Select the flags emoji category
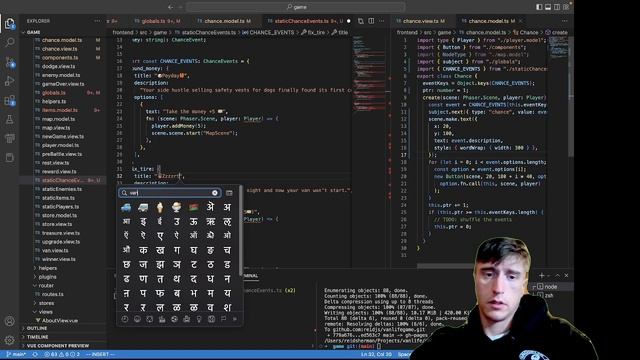Screen dimensions: 640x360 pos(223,319)
